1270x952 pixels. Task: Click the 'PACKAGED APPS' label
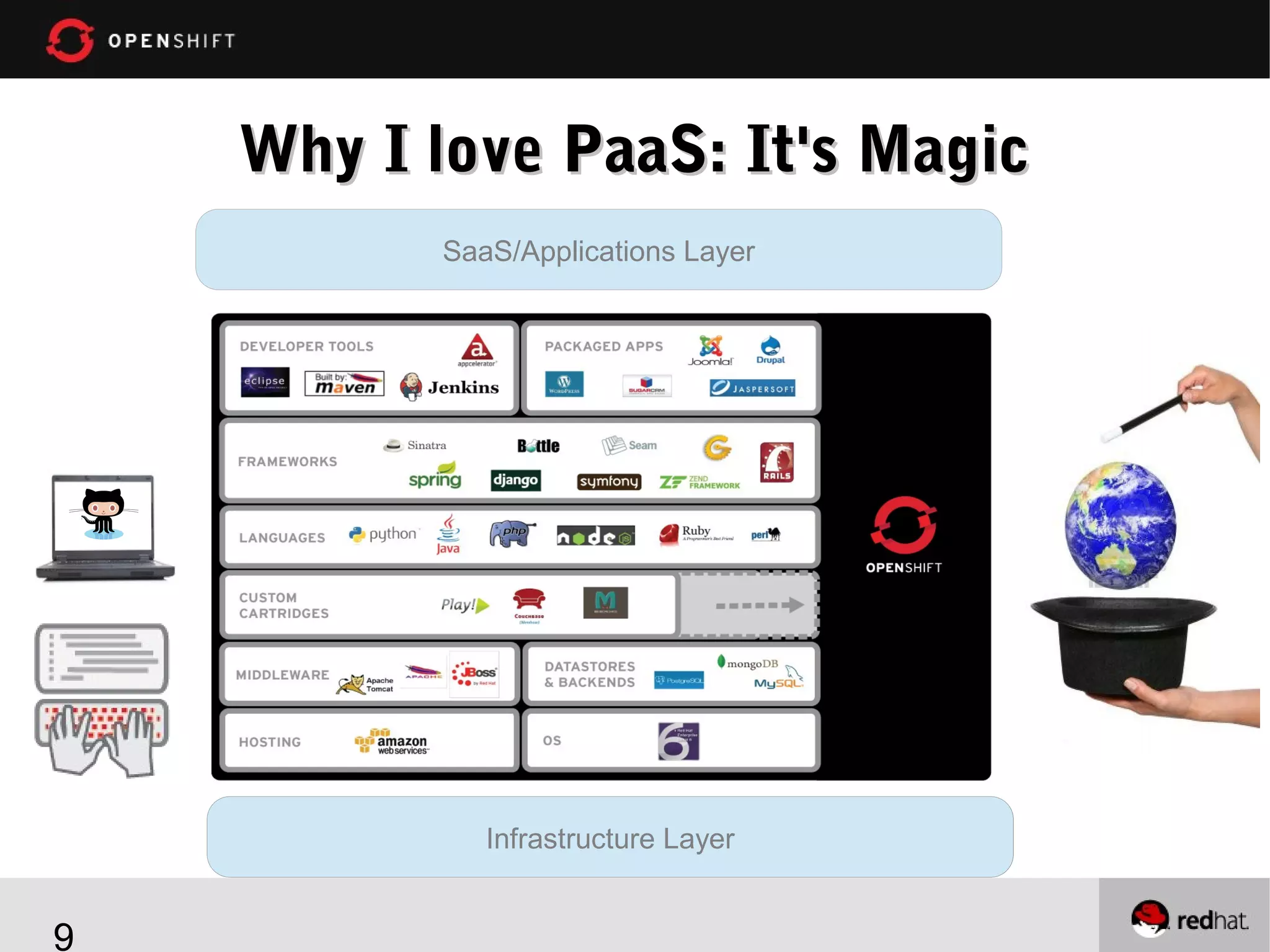point(604,347)
